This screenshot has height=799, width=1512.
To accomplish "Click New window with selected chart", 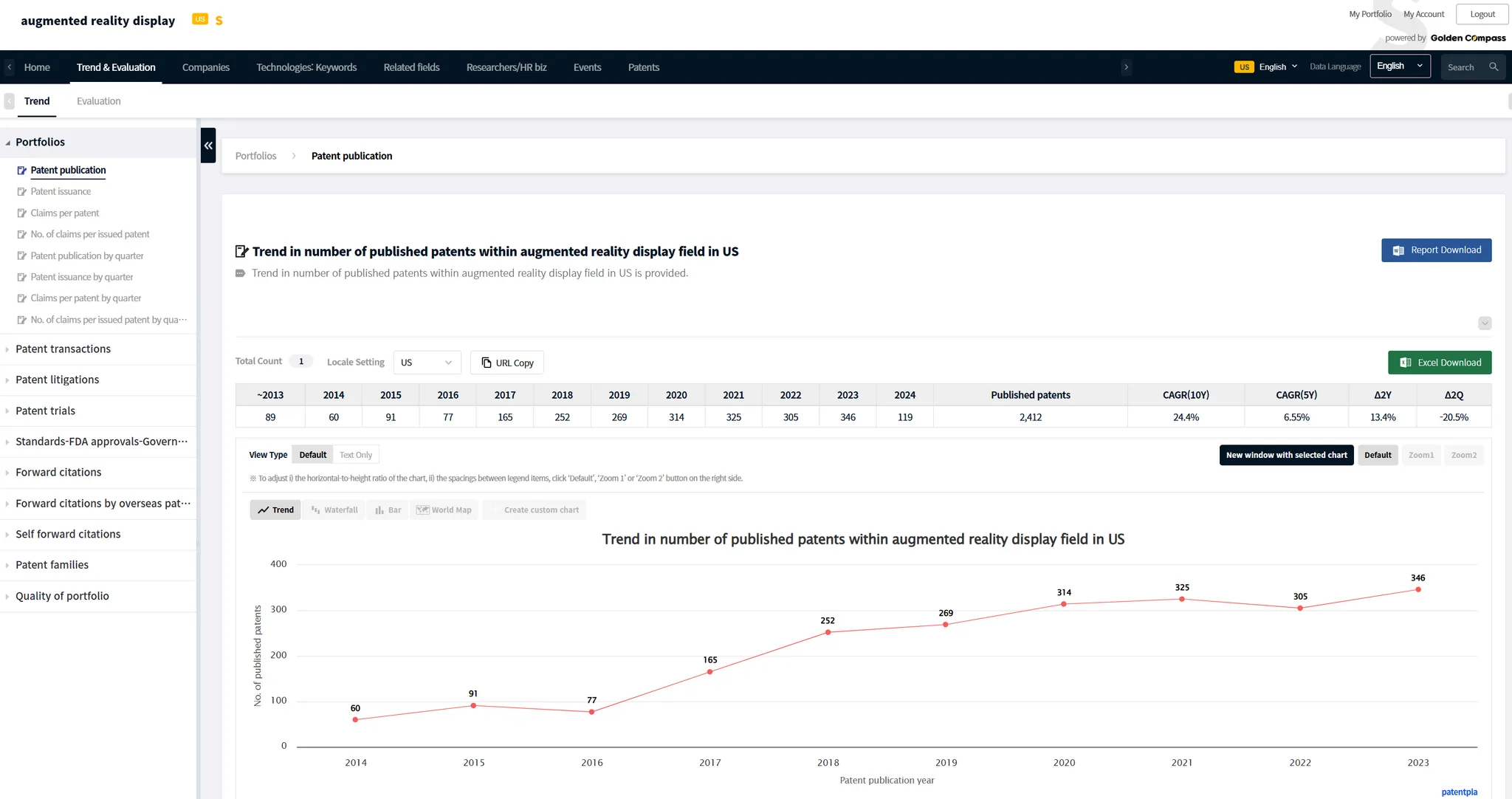I will click(1286, 455).
